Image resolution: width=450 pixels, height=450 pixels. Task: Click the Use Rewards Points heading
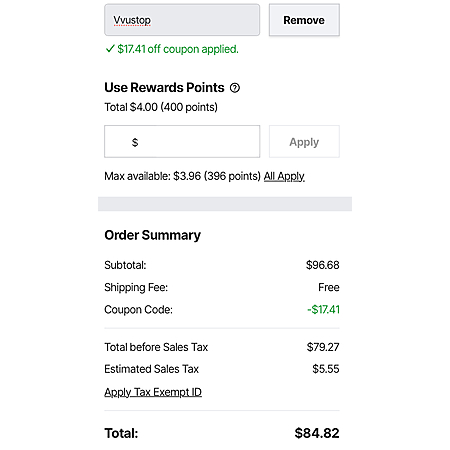click(x=164, y=88)
